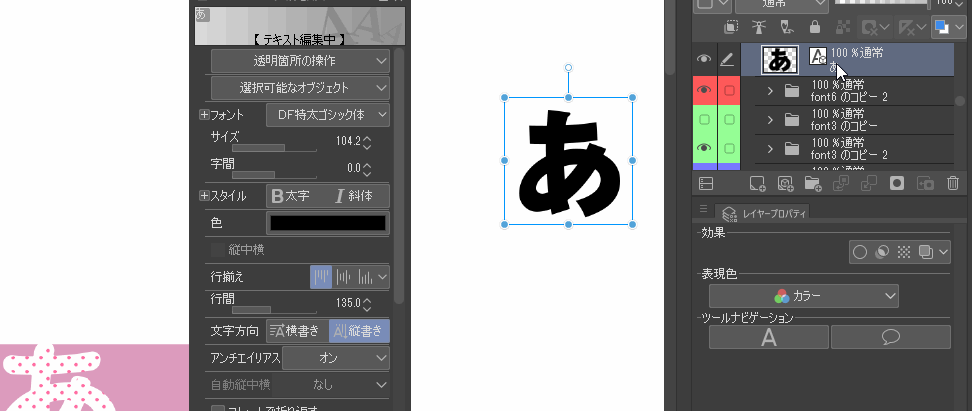Adjust the 行間 line spacing slider
The image size is (972, 411).
(x=274, y=309)
